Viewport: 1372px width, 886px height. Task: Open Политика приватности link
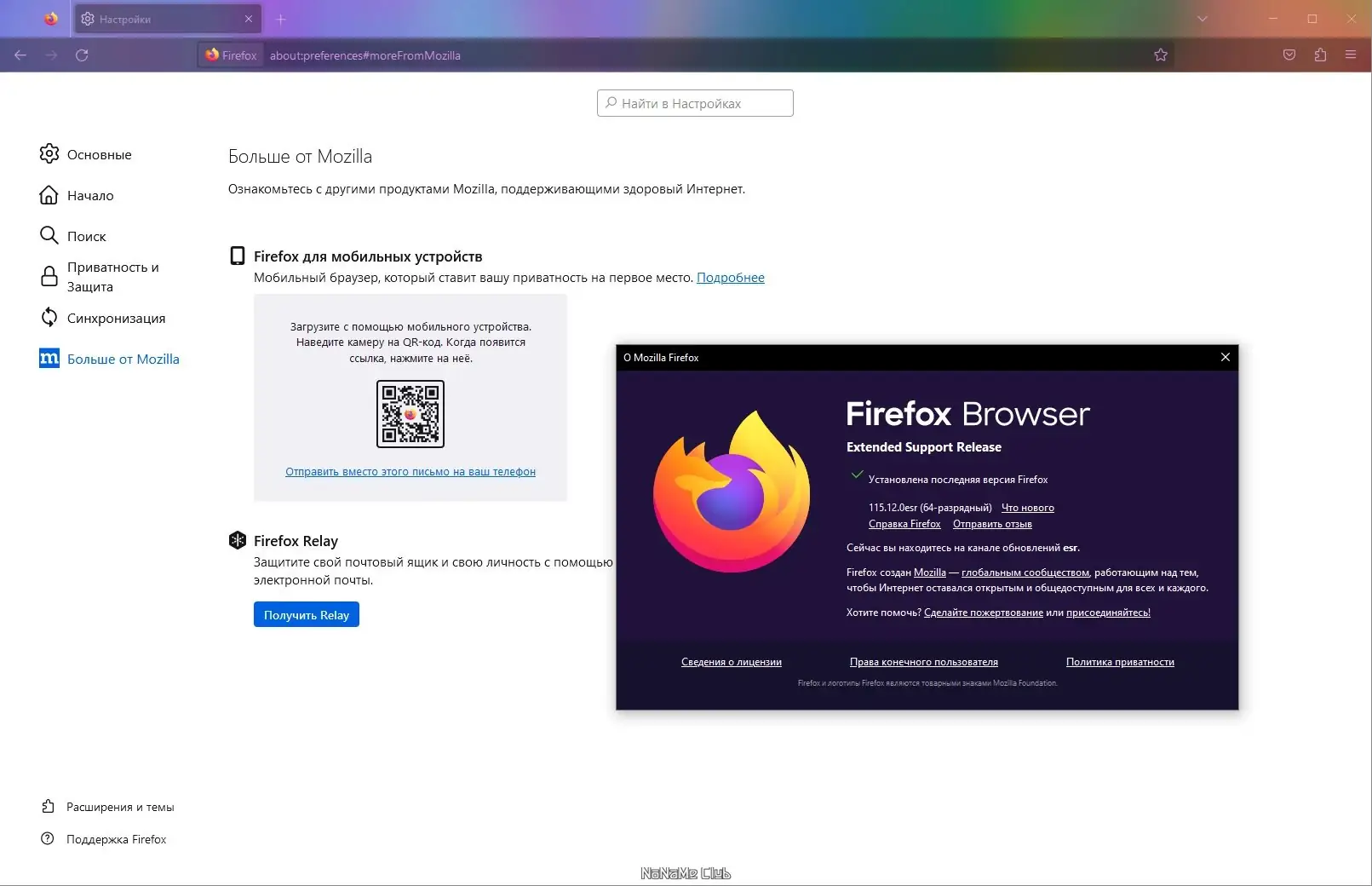click(x=1120, y=662)
